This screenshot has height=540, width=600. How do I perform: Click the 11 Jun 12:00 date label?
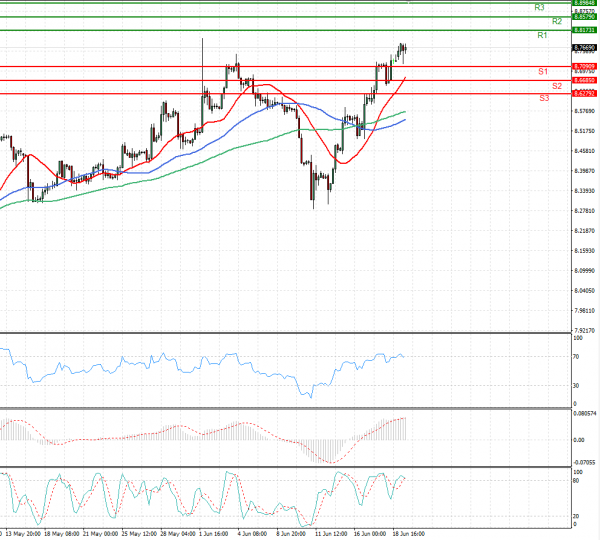(331, 533)
